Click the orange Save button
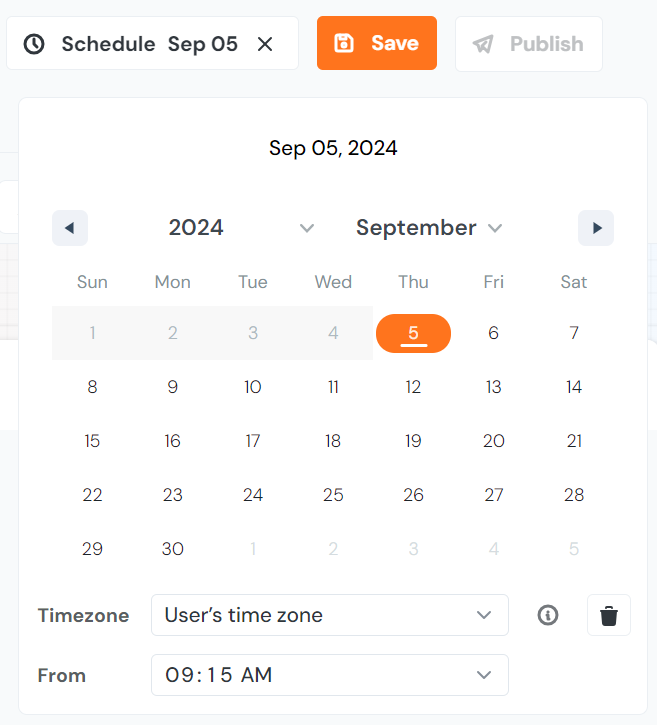The height and width of the screenshot is (725, 657). point(377,43)
